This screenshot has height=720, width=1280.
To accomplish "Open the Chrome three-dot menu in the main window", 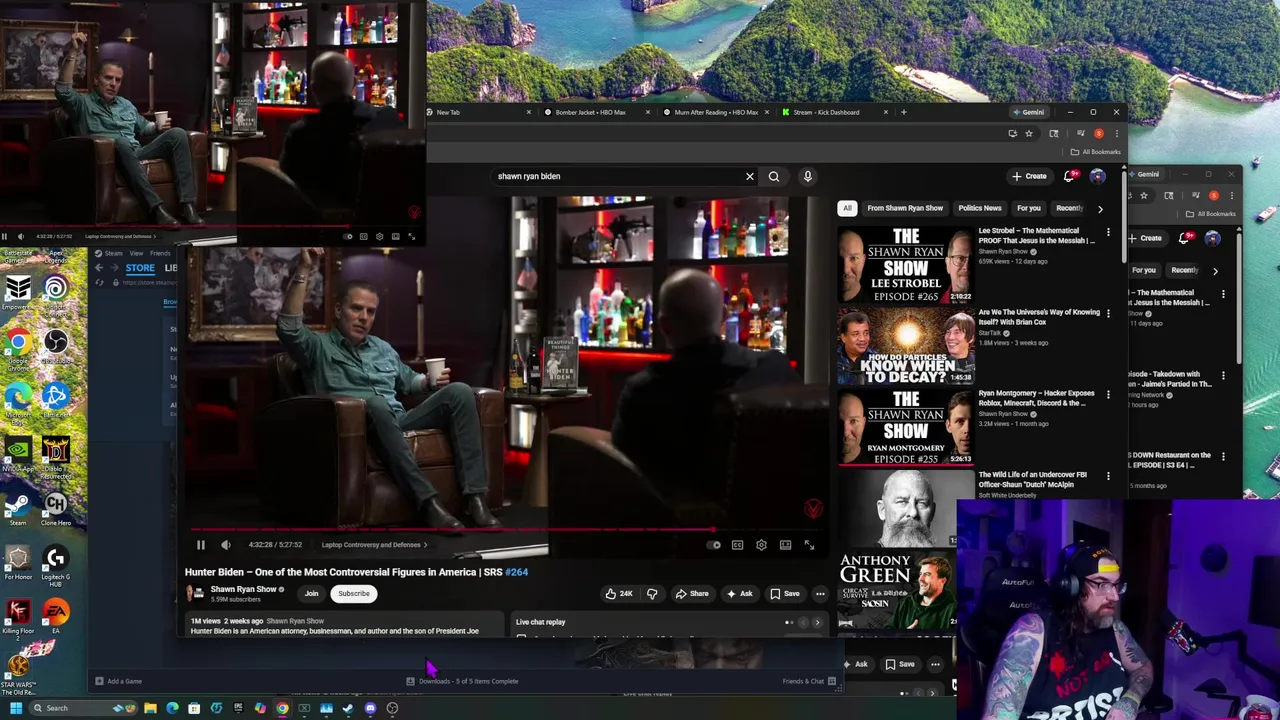I will pyautogui.click(x=1117, y=134).
